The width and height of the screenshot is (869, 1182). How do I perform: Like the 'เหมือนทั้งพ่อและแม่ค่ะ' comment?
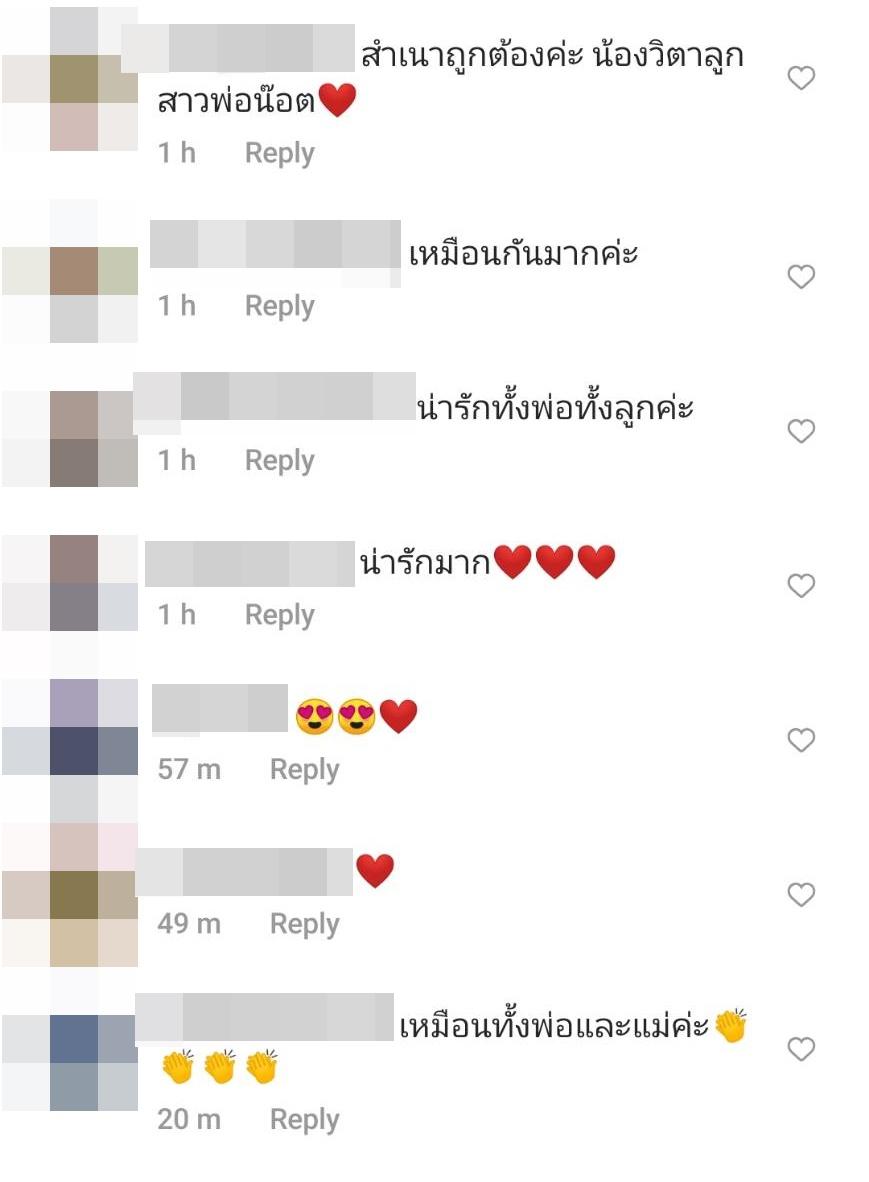point(801,1049)
